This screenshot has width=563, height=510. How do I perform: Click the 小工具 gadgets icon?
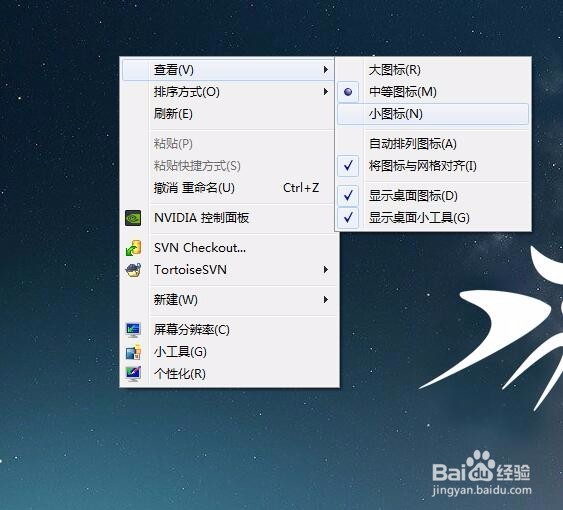(x=133, y=352)
